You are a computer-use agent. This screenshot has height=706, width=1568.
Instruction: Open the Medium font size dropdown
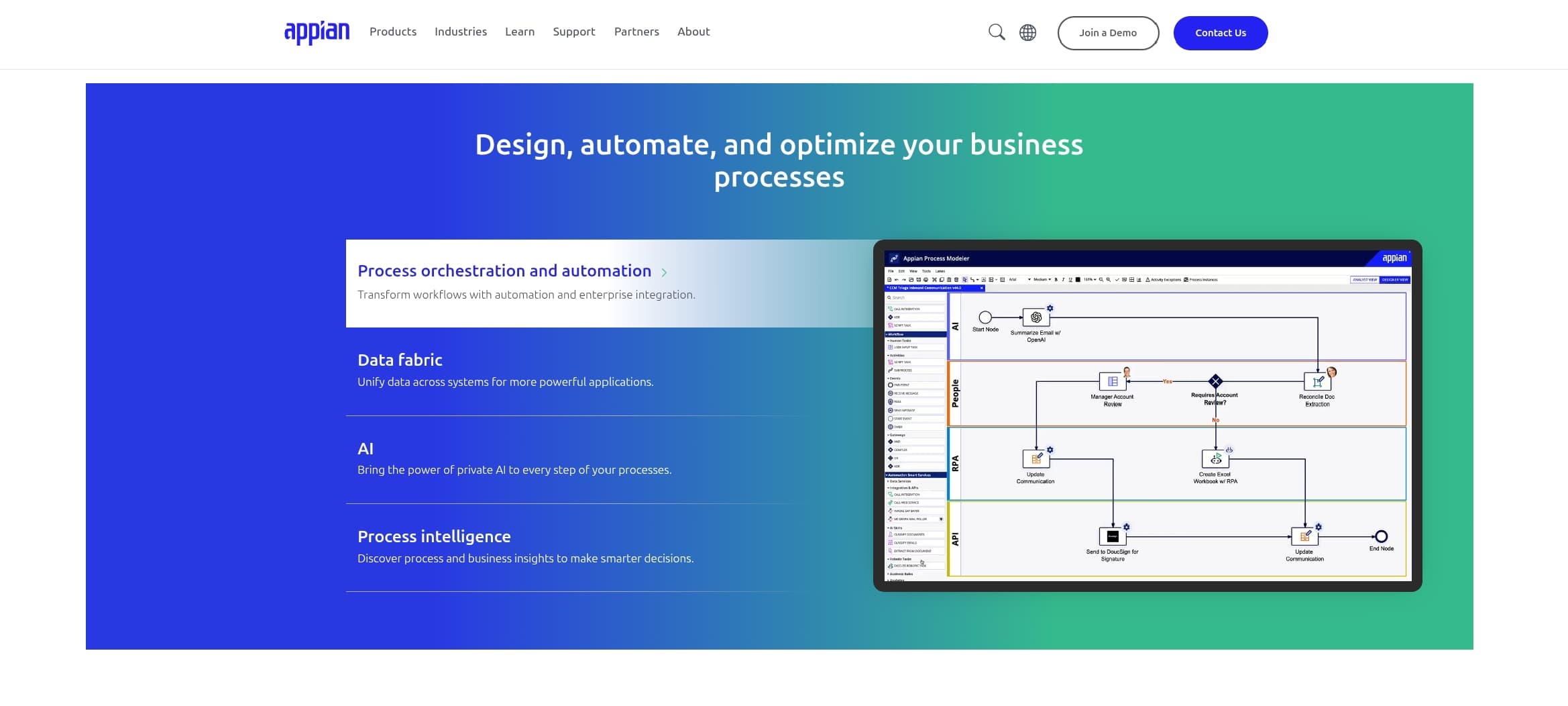point(1042,280)
